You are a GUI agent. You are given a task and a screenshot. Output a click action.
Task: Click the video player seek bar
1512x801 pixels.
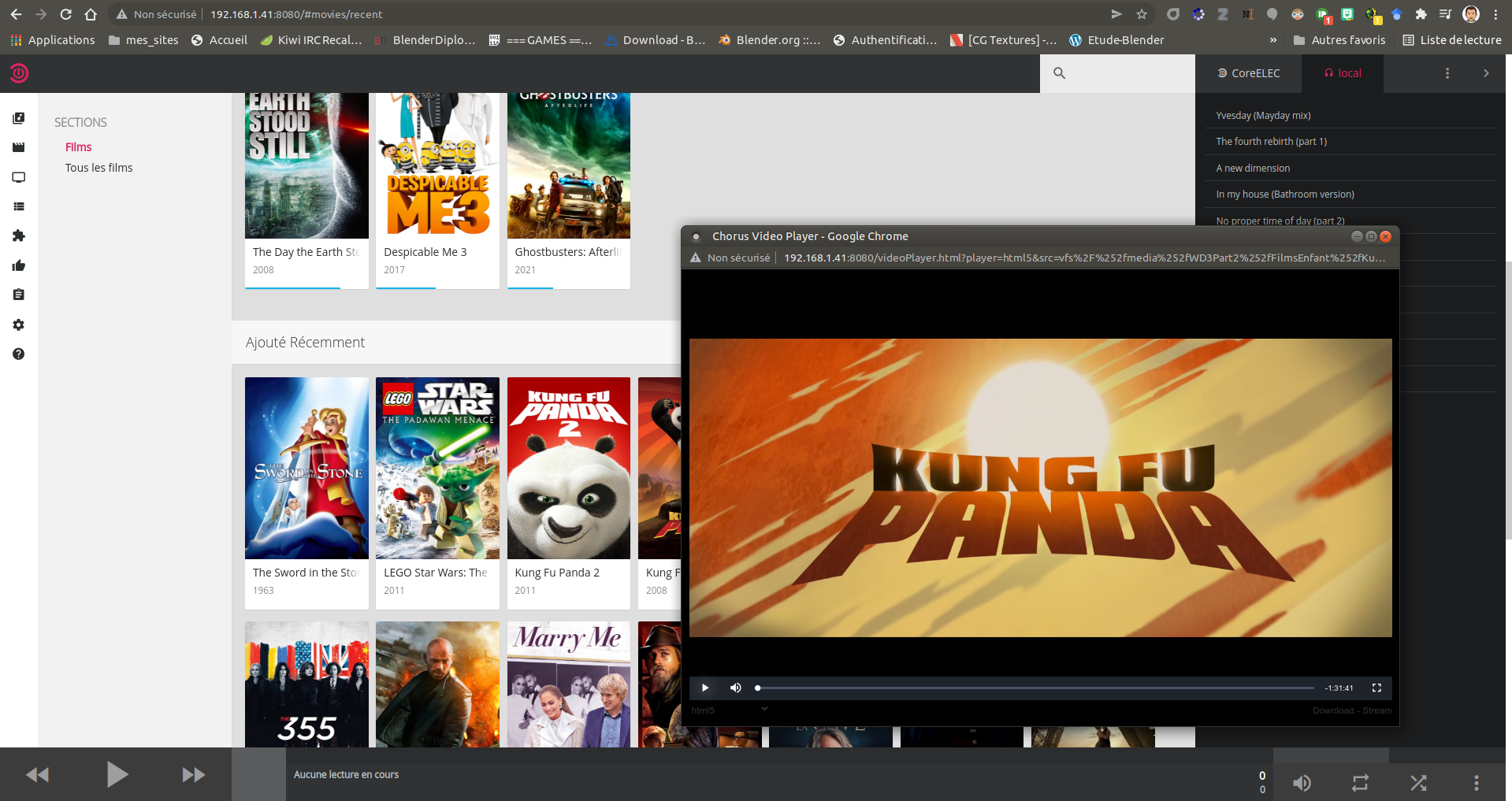(1035, 688)
